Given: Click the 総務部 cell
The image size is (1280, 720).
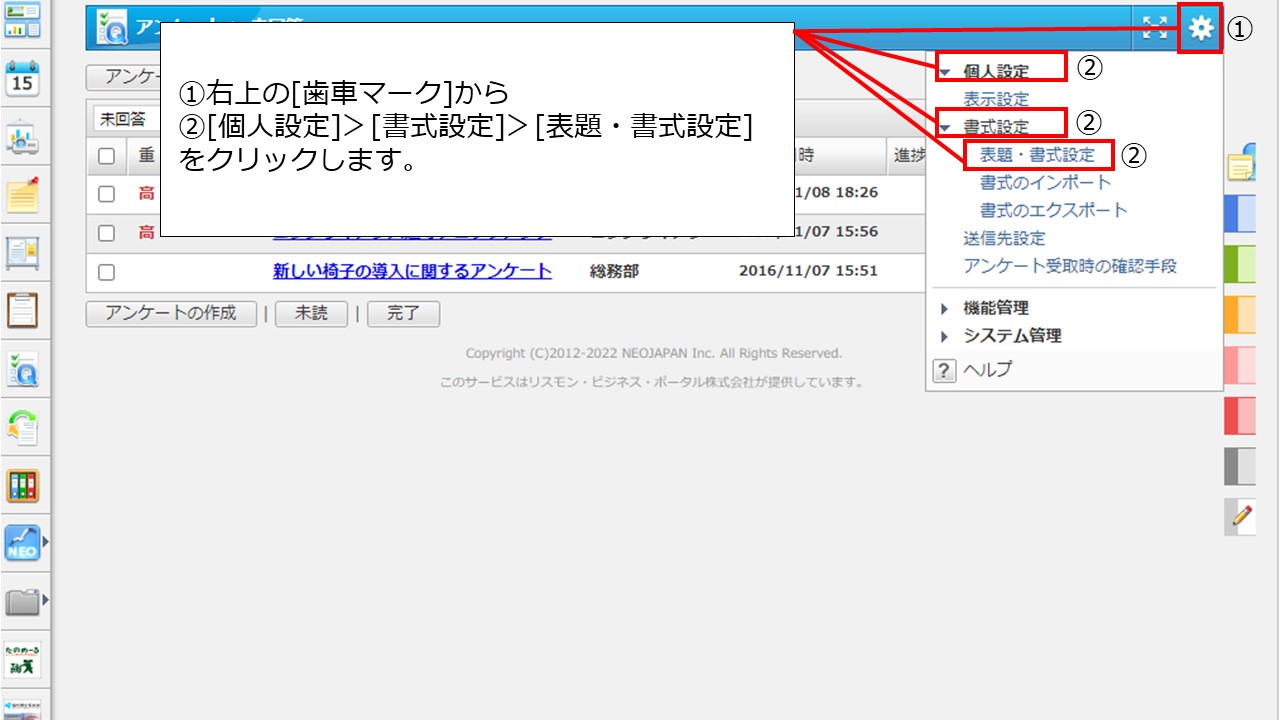Looking at the screenshot, I should [615, 271].
